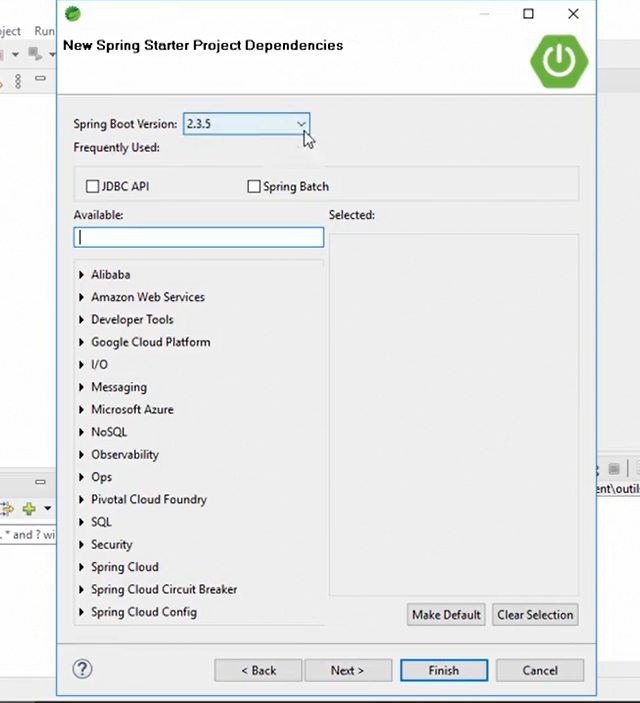Expand the NoSQL category arrow
The height and width of the screenshot is (703, 640).
point(81,432)
